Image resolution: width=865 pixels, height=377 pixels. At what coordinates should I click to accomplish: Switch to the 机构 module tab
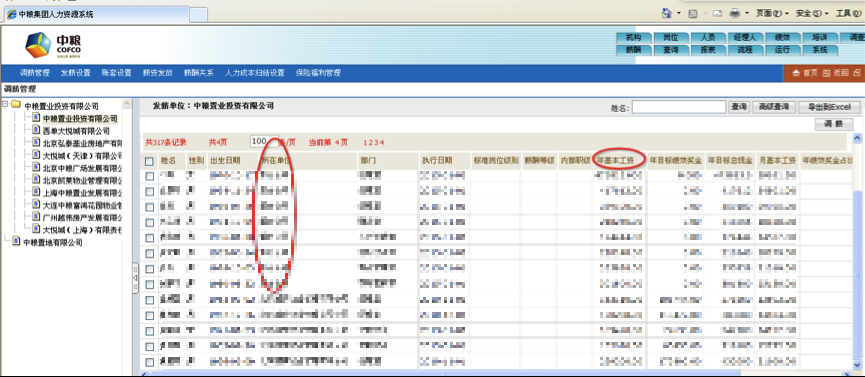click(x=633, y=38)
